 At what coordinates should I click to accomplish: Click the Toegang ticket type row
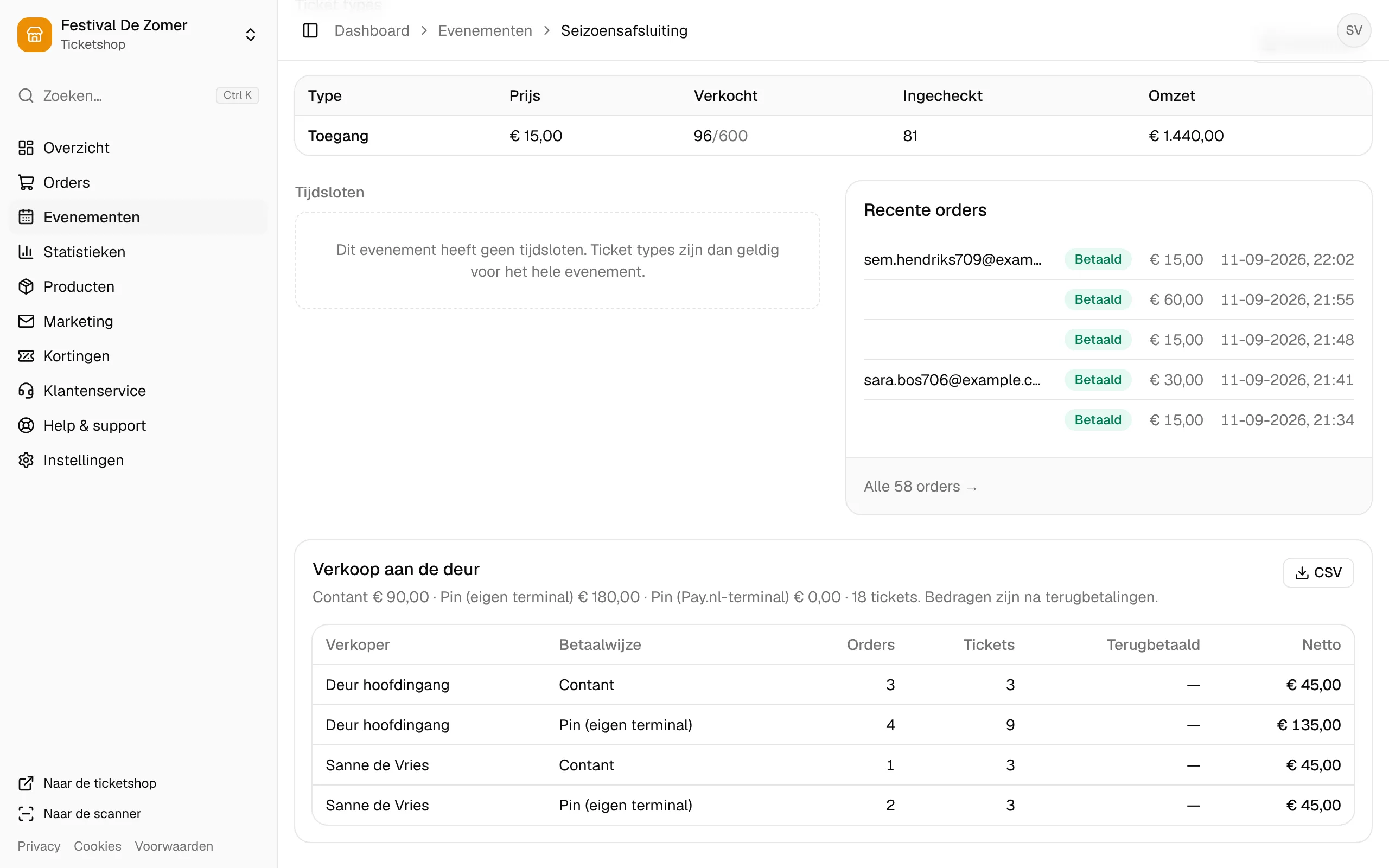pyautogui.click(x=833, y=136)
